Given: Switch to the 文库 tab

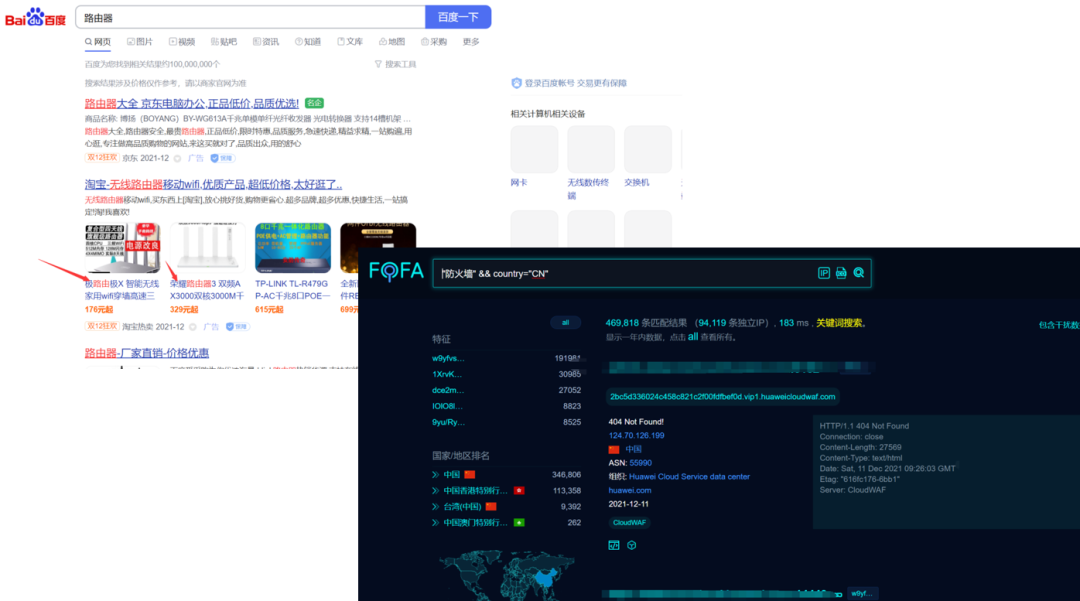Looking at the screenshot, I should tap(350, 42).
